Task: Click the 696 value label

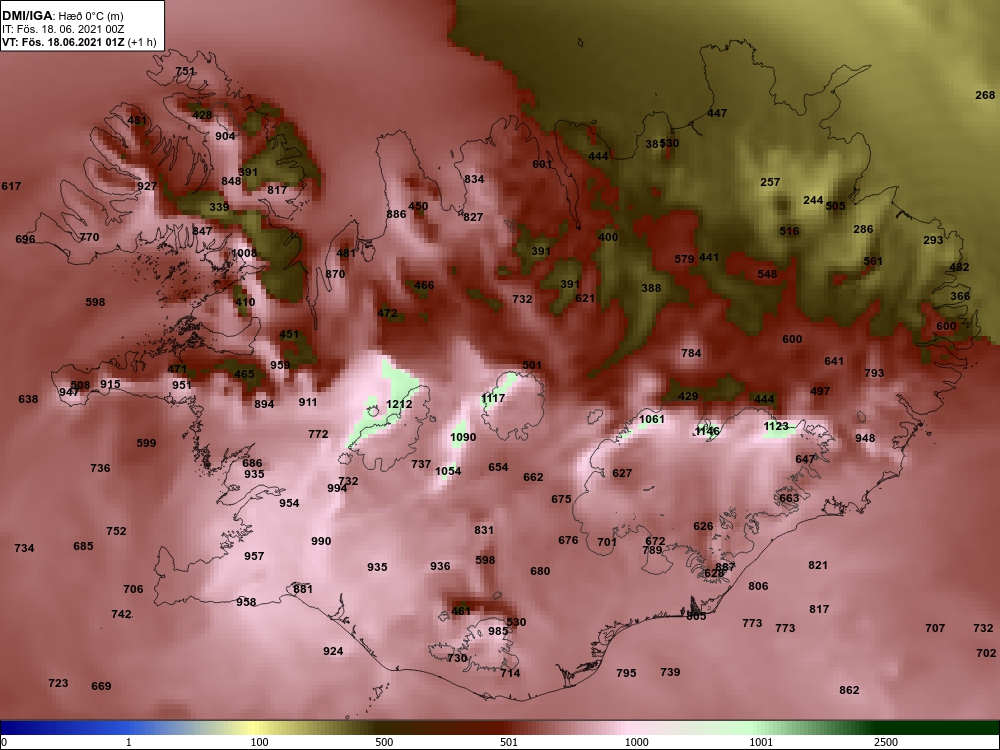Action: 26,239
